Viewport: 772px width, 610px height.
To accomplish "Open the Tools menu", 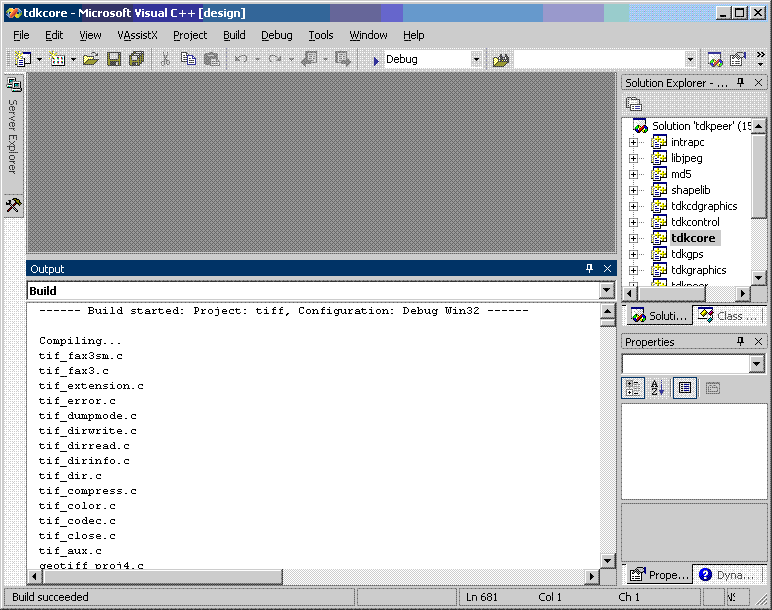I will (x=321, y=35).
